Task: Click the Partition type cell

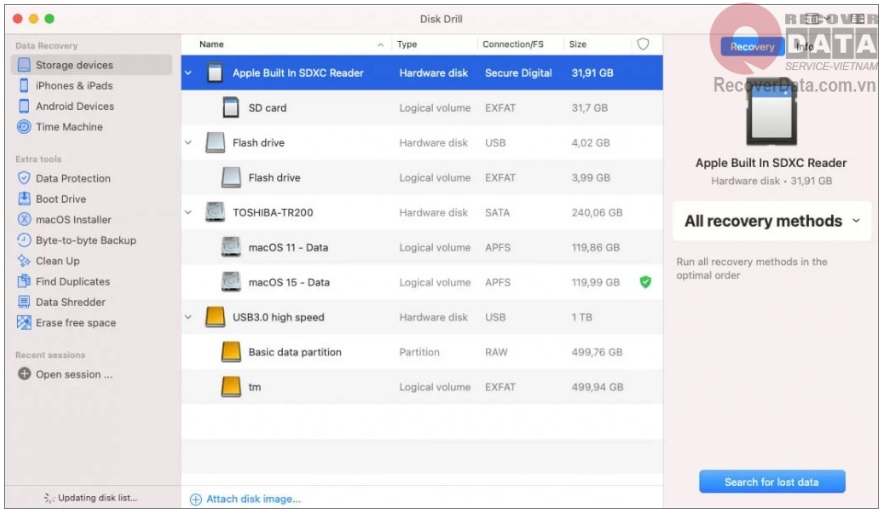Action: pyautogui.click(x=419, y=352)
